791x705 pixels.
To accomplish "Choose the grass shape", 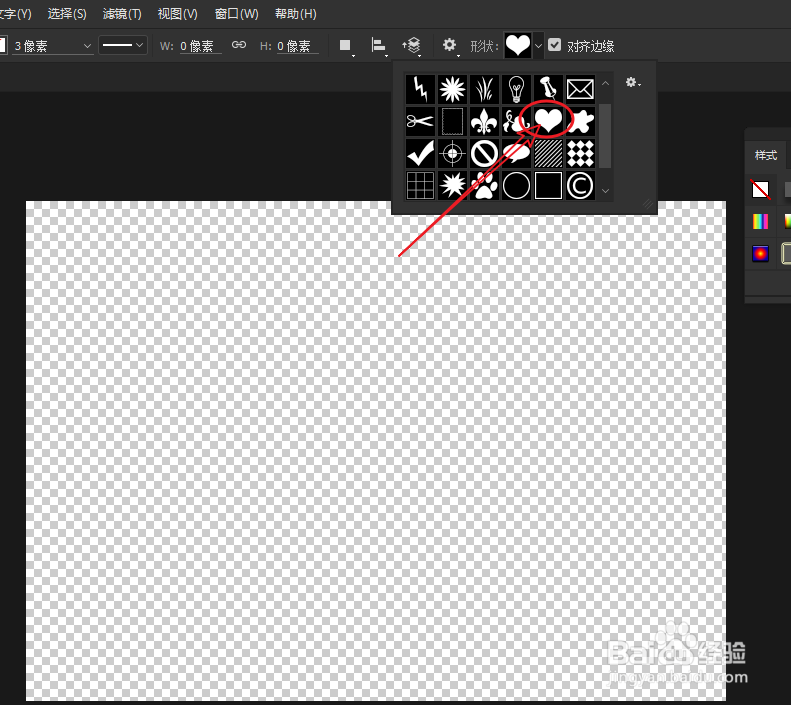I will click(x=484, y=89).
